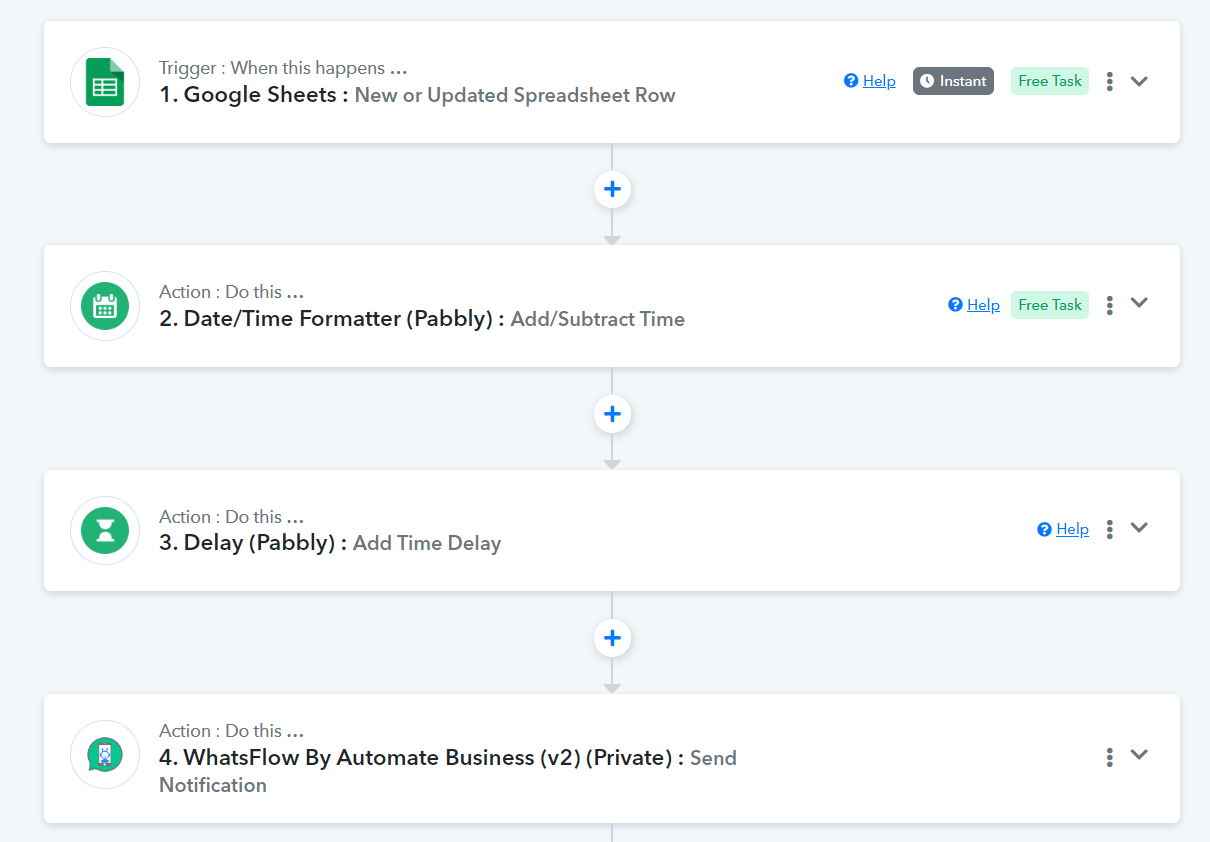Expand the Google Sheets trigger step
Image resolution: width=1210 pixels, height=842 pixels.
click(x=1139, y=81)
